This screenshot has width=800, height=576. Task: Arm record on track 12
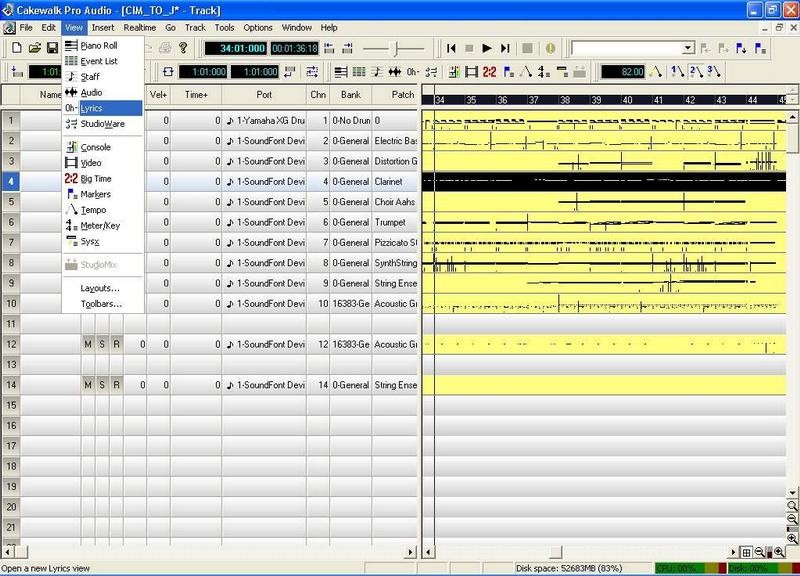pyautogui.click(x=116, y=345)
